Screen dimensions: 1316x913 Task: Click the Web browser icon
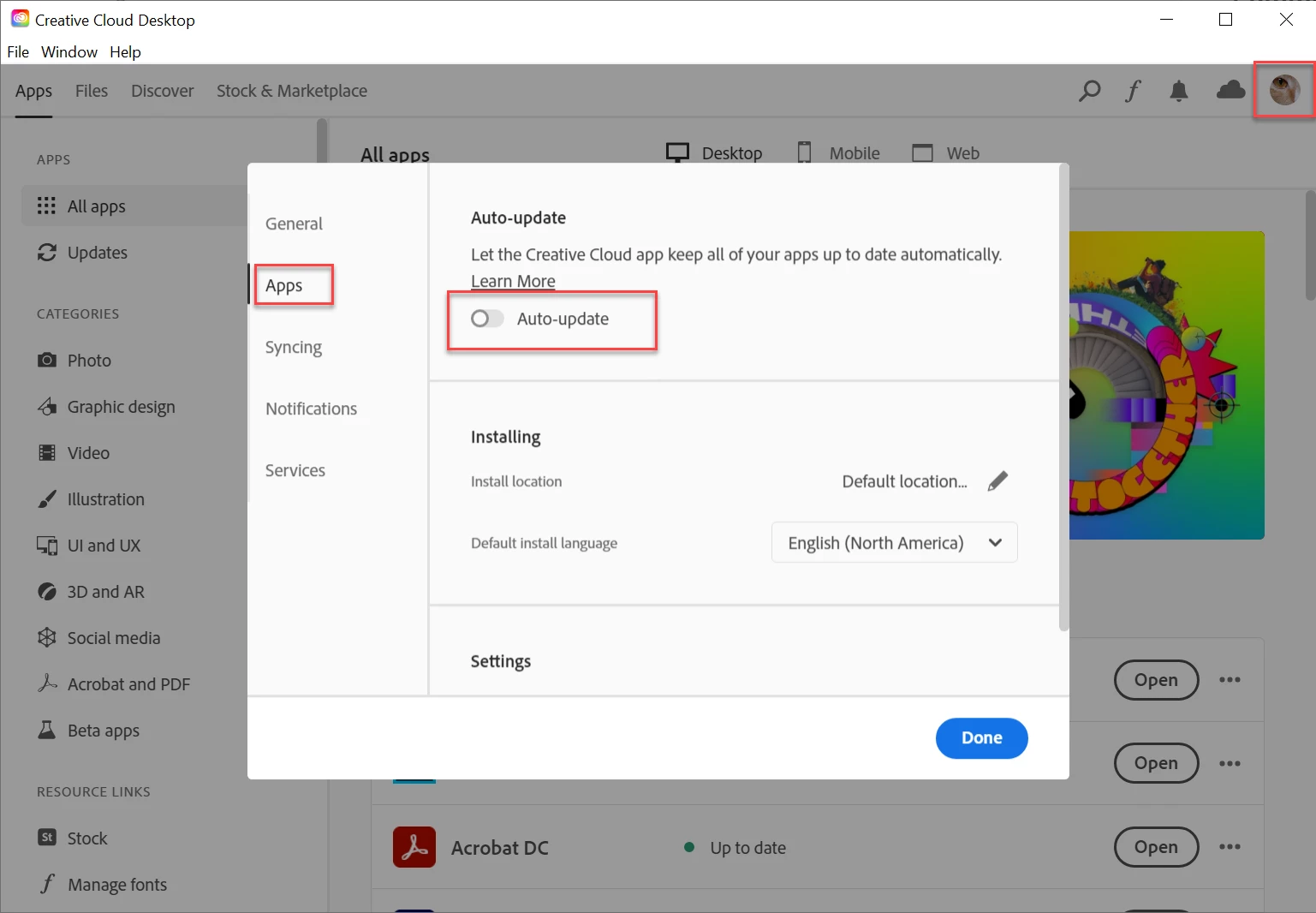922,152
